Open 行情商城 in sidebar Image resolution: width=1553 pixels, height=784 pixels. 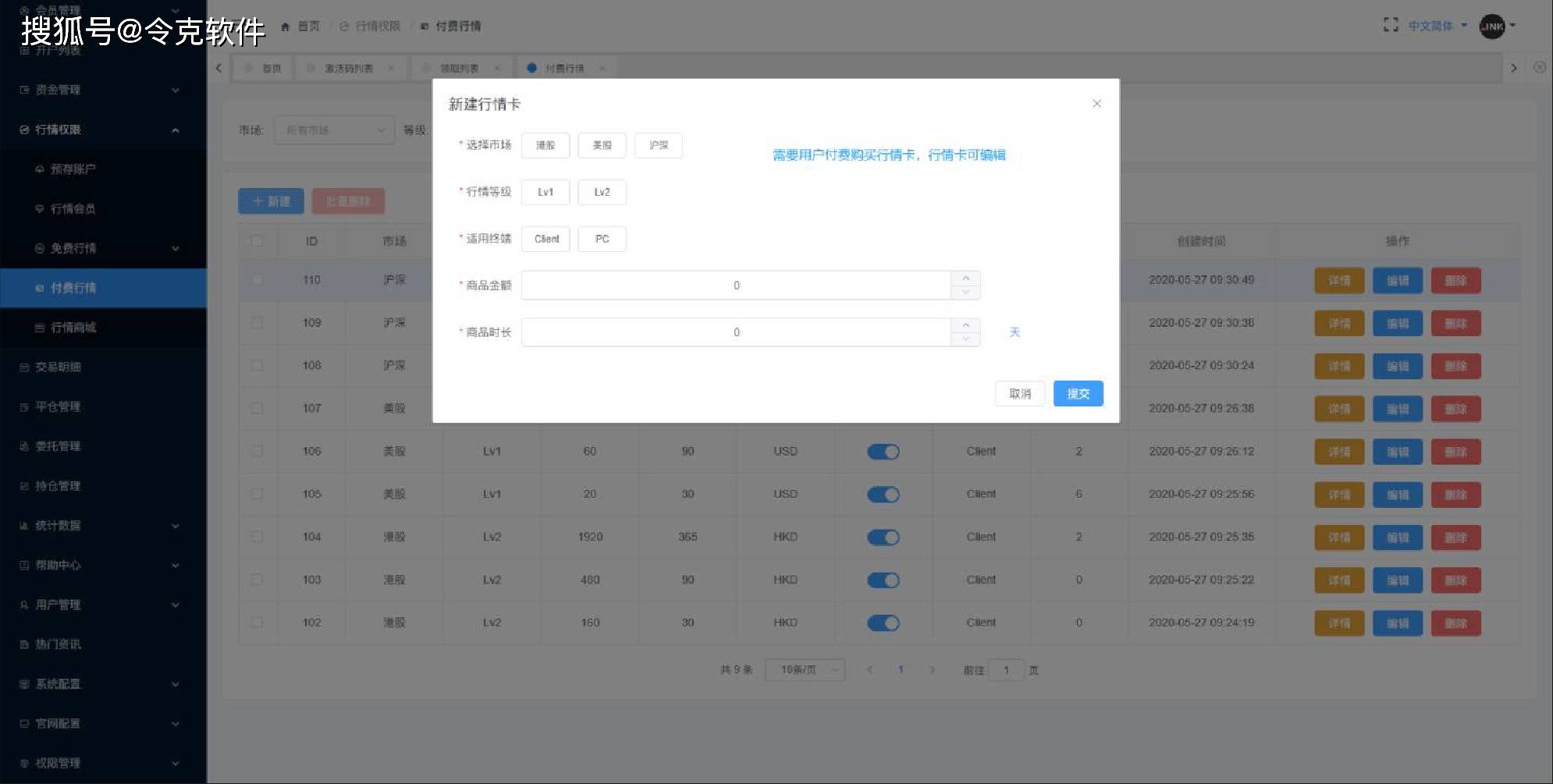click(x=103, y=328)
